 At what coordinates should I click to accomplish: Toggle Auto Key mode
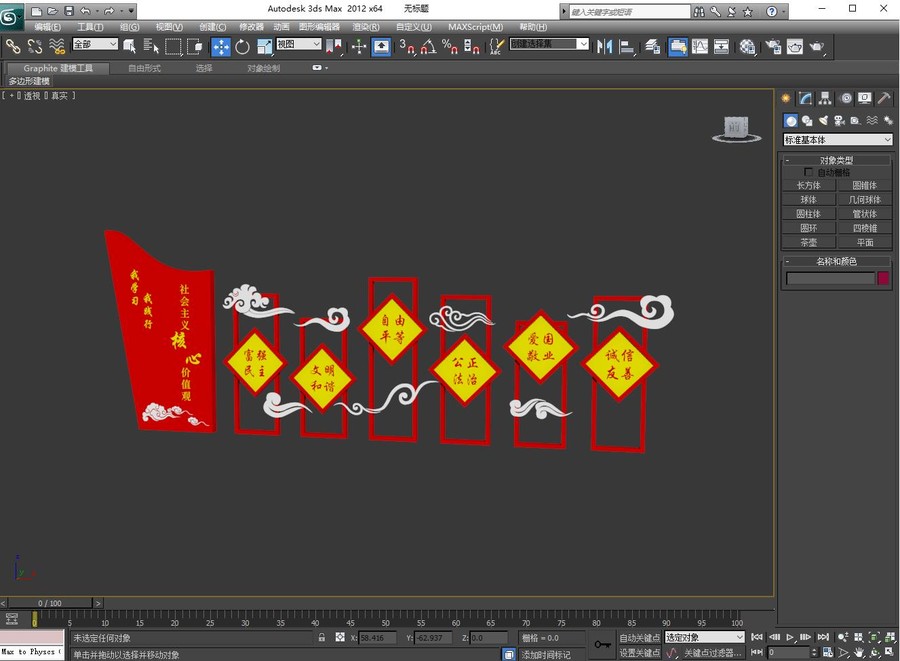click(x=639, y=637)
